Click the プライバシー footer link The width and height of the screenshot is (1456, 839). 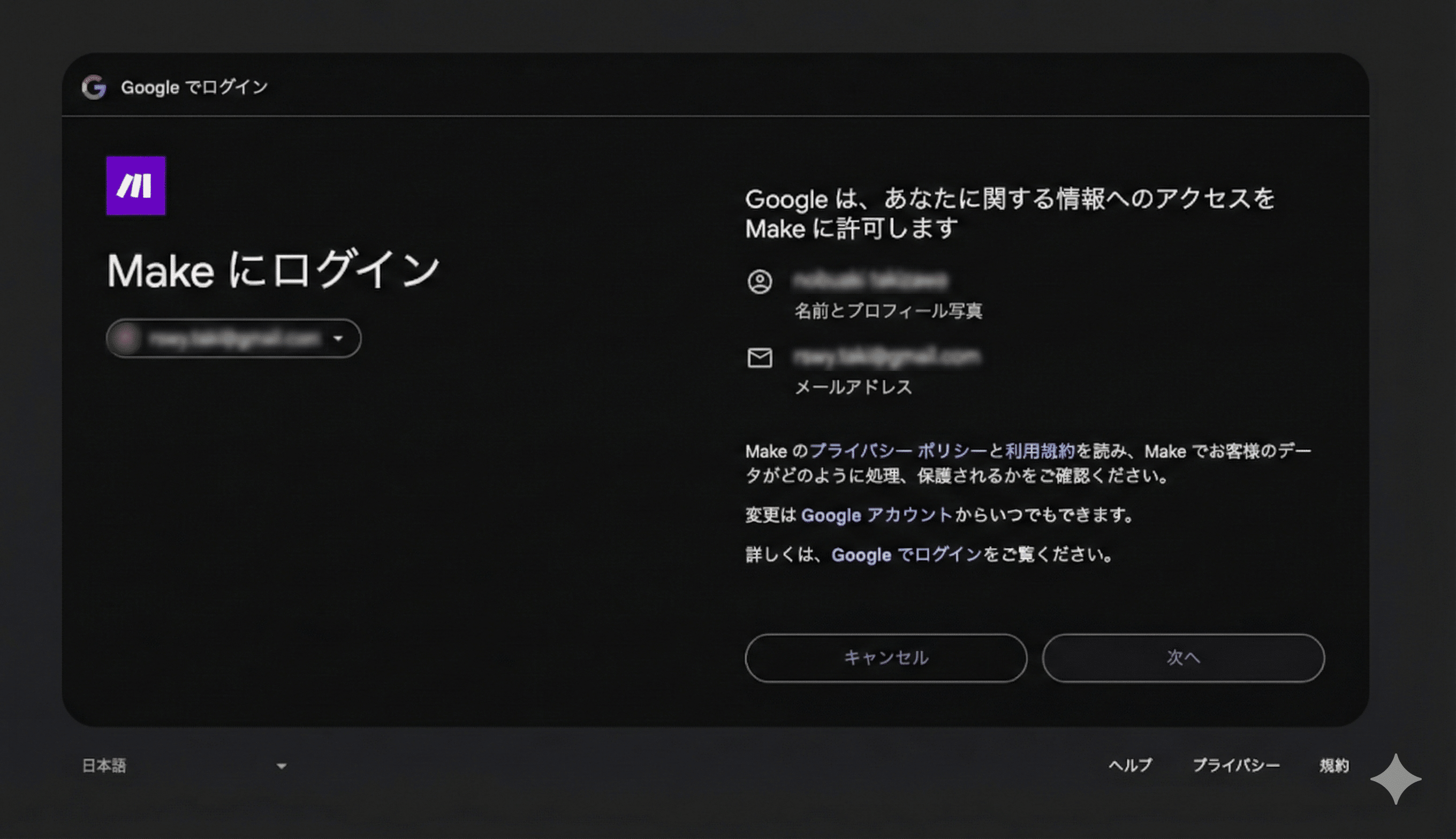(1236, 765)
